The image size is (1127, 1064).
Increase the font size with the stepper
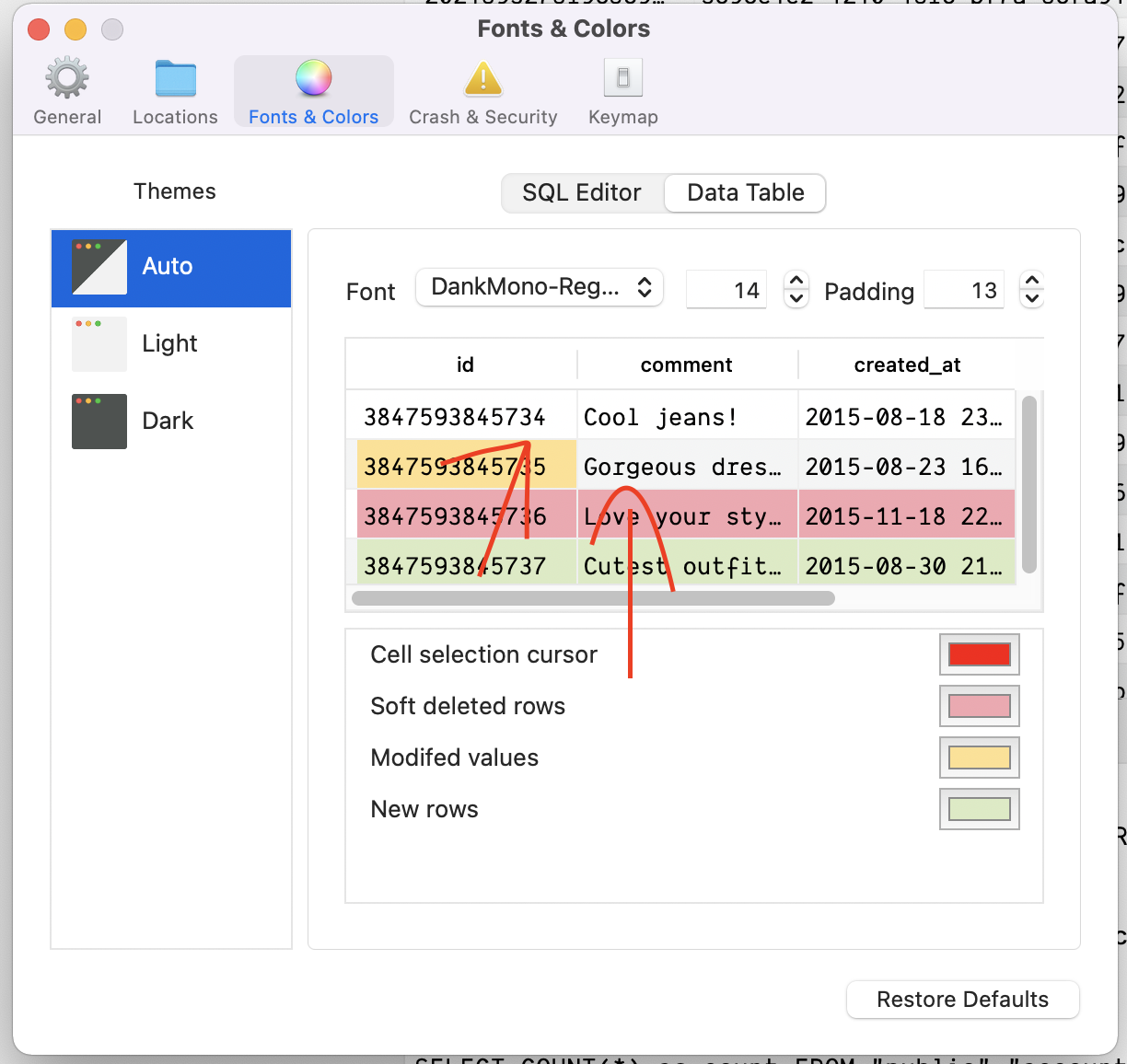point(796,281)
